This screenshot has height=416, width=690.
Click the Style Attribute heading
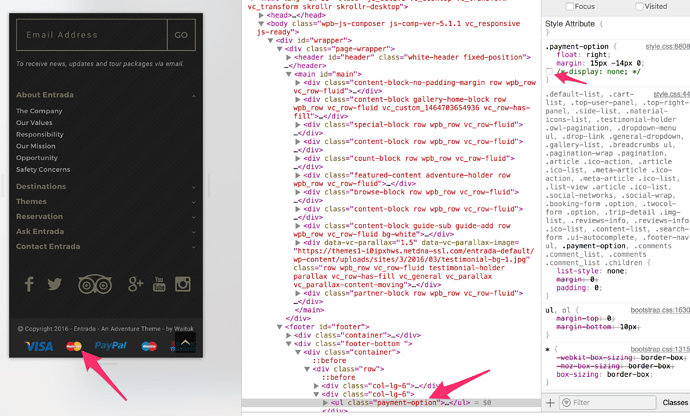tap(570, 24)
